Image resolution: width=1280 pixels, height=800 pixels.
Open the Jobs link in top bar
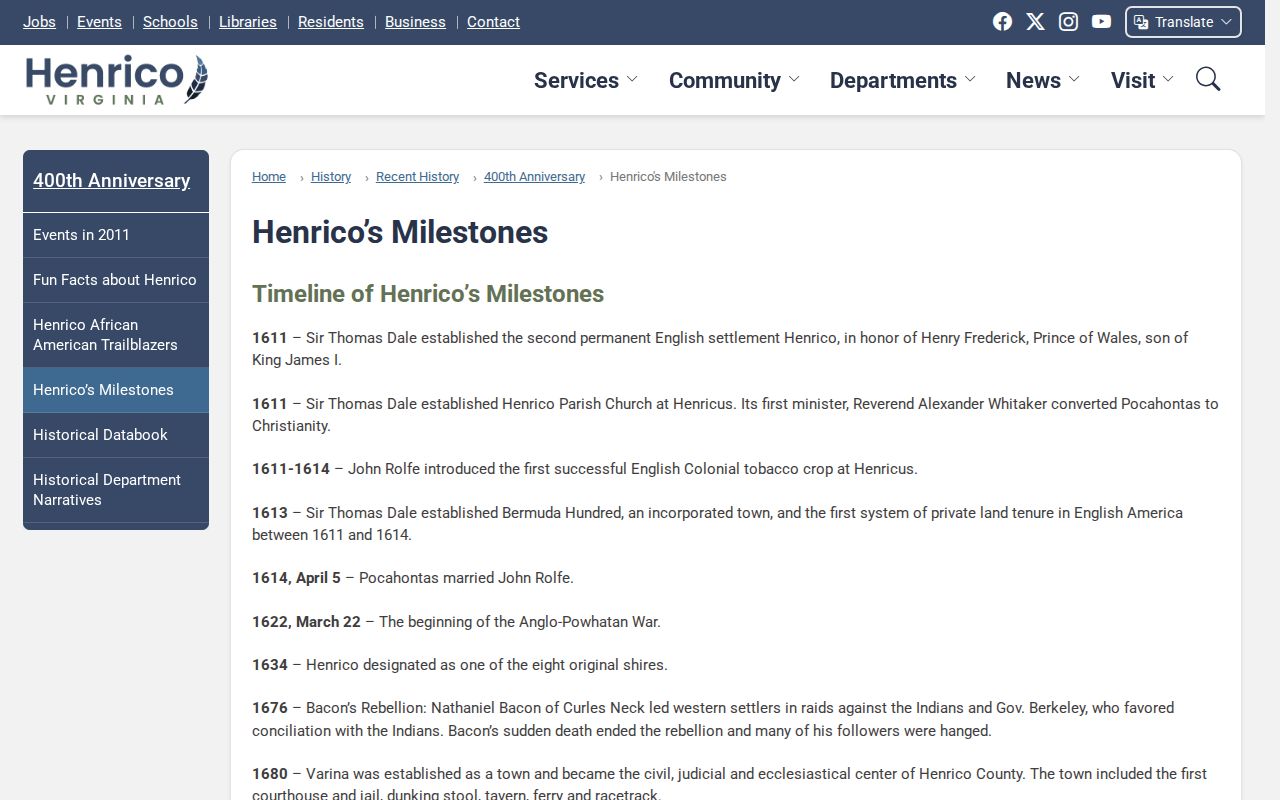39,22
